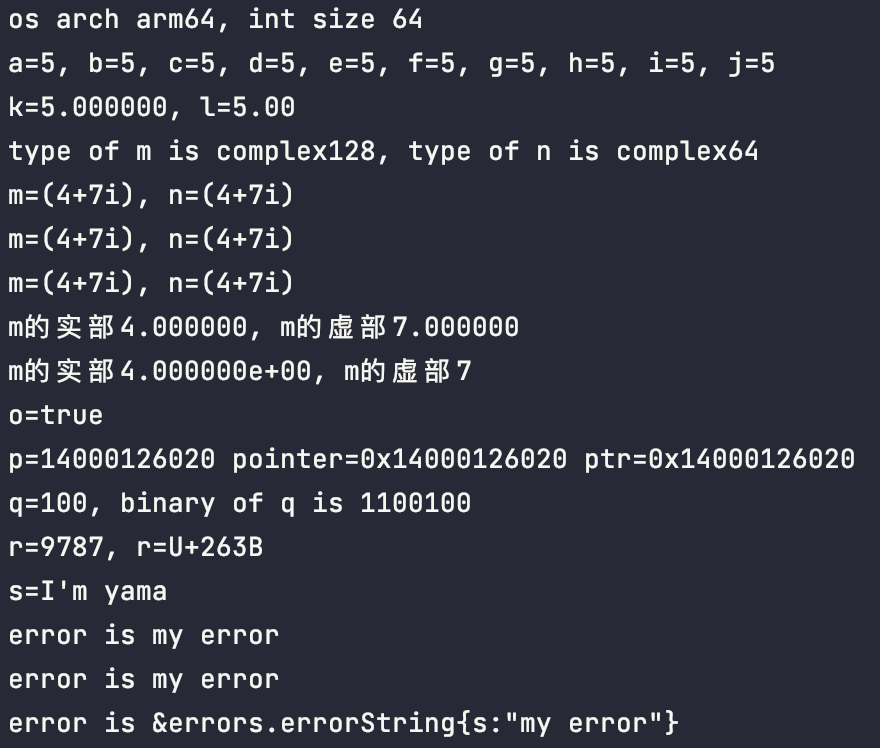880x748 pixels.
Task: Click the text 'r=9787'
Action: pyautogui.click(x=56, y=547)
